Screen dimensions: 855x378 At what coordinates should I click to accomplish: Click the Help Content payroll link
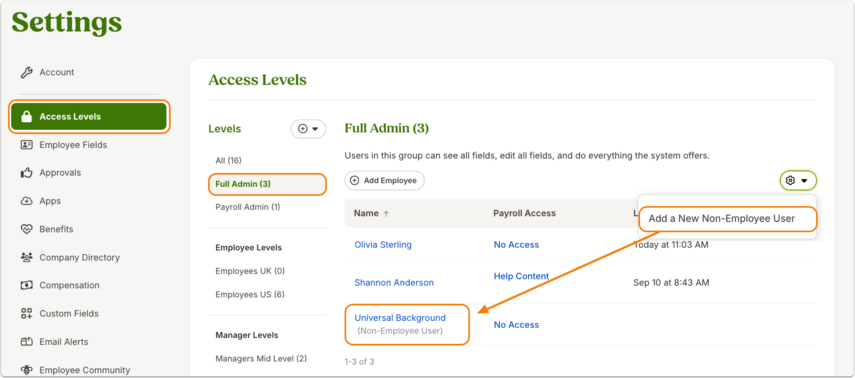click(x=521, y=276)
